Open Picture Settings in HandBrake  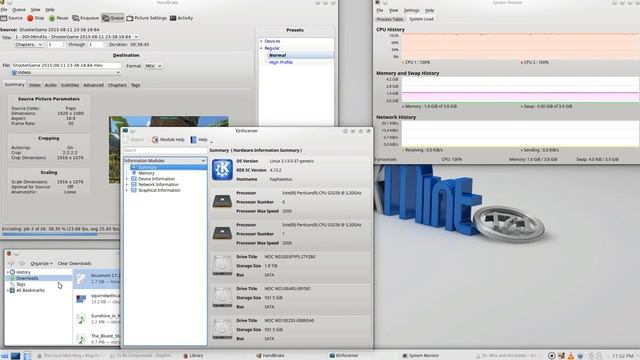tap(147, 18)
